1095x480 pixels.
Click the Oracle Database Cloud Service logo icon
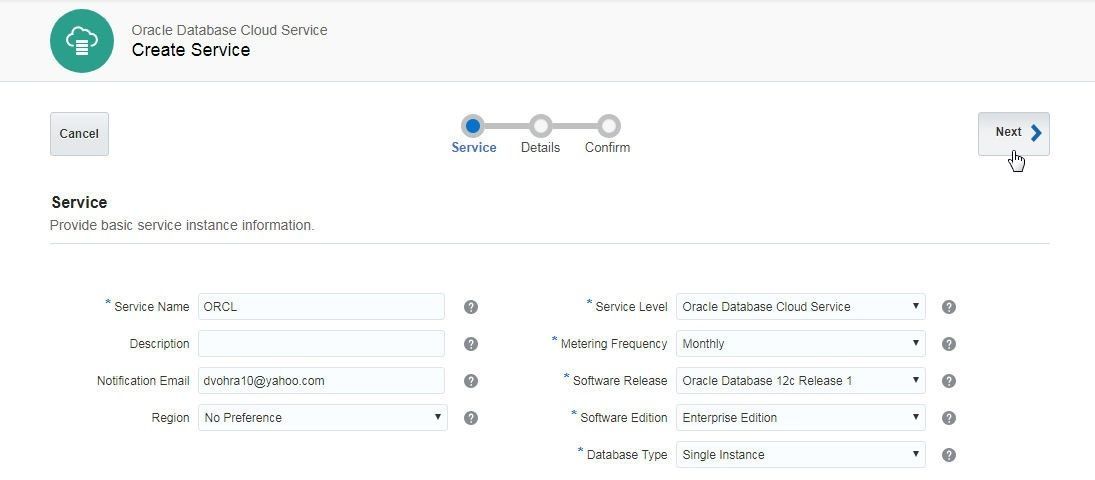[82, 41]
